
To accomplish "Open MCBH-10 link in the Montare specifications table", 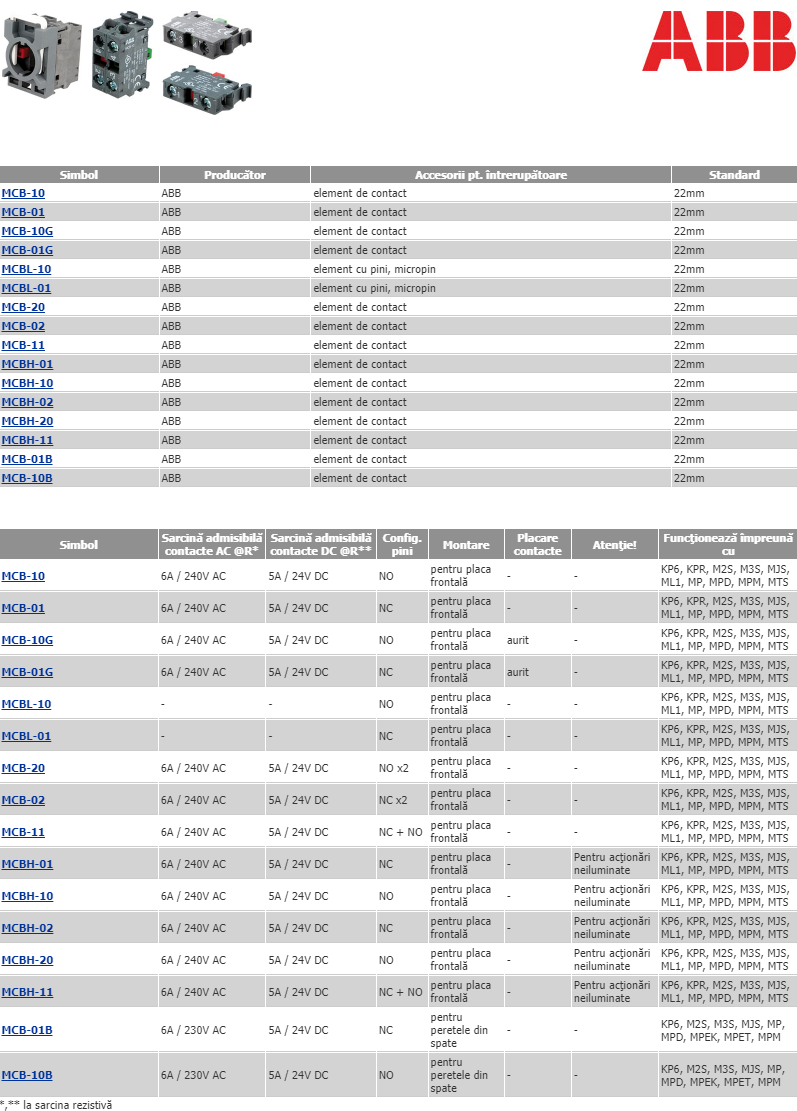I will coord(27,896).
